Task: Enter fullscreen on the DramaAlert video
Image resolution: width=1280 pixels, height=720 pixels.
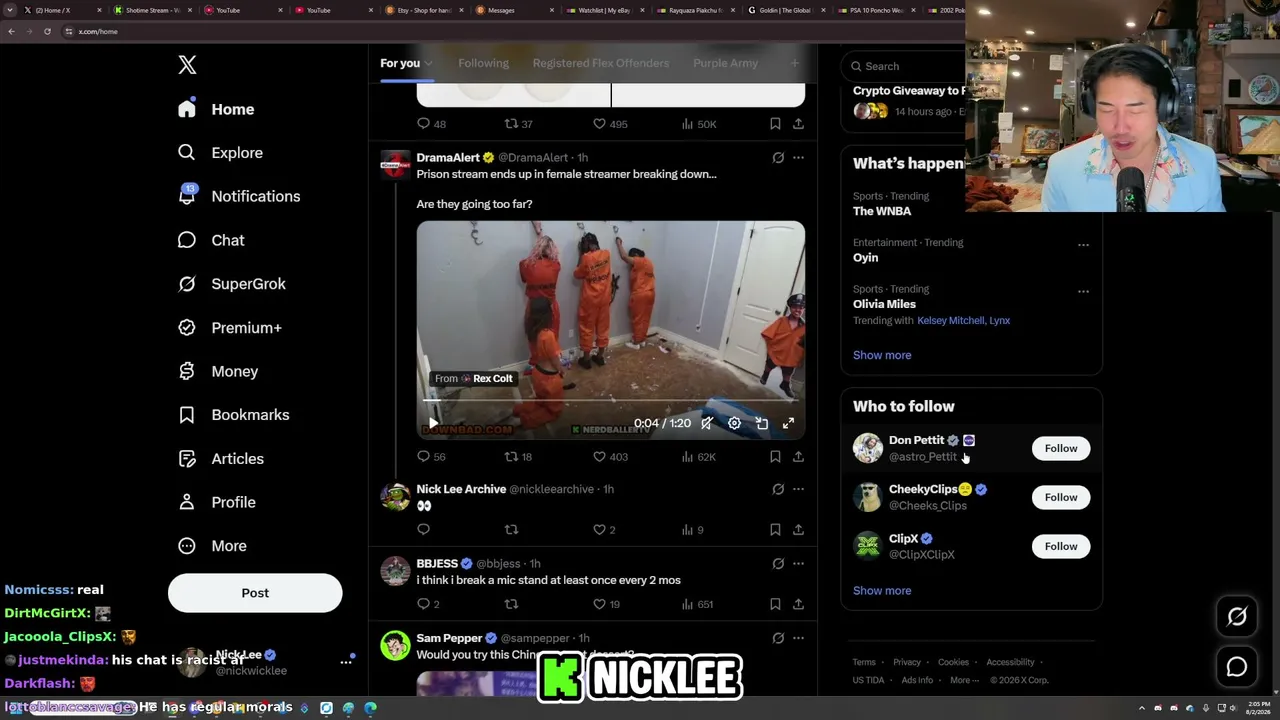Action: pyautogui.click(x=788, y=424)
